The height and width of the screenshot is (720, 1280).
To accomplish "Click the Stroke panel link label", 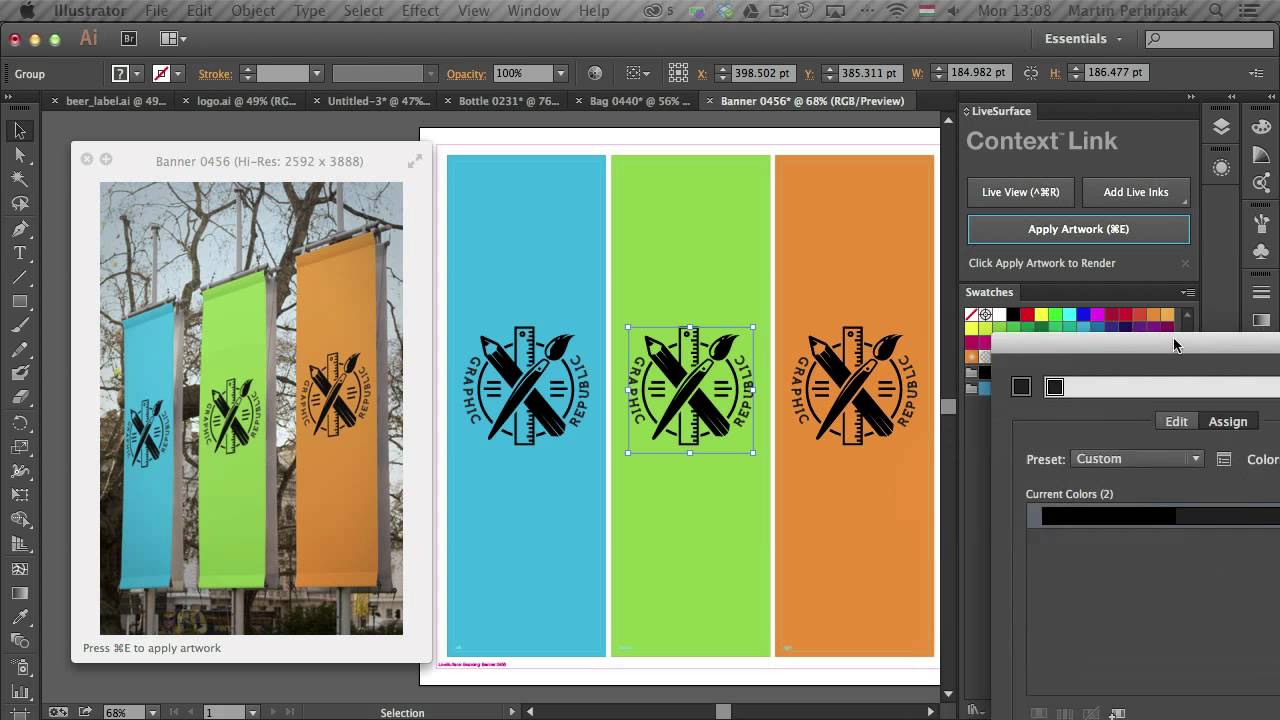I will tap(215, 74).
